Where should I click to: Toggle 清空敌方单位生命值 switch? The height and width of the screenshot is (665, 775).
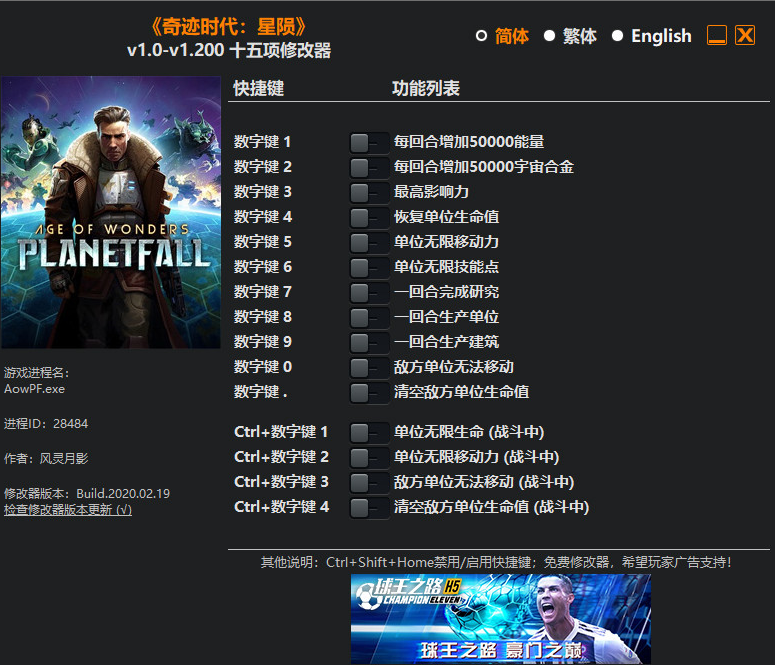point(369,394)
